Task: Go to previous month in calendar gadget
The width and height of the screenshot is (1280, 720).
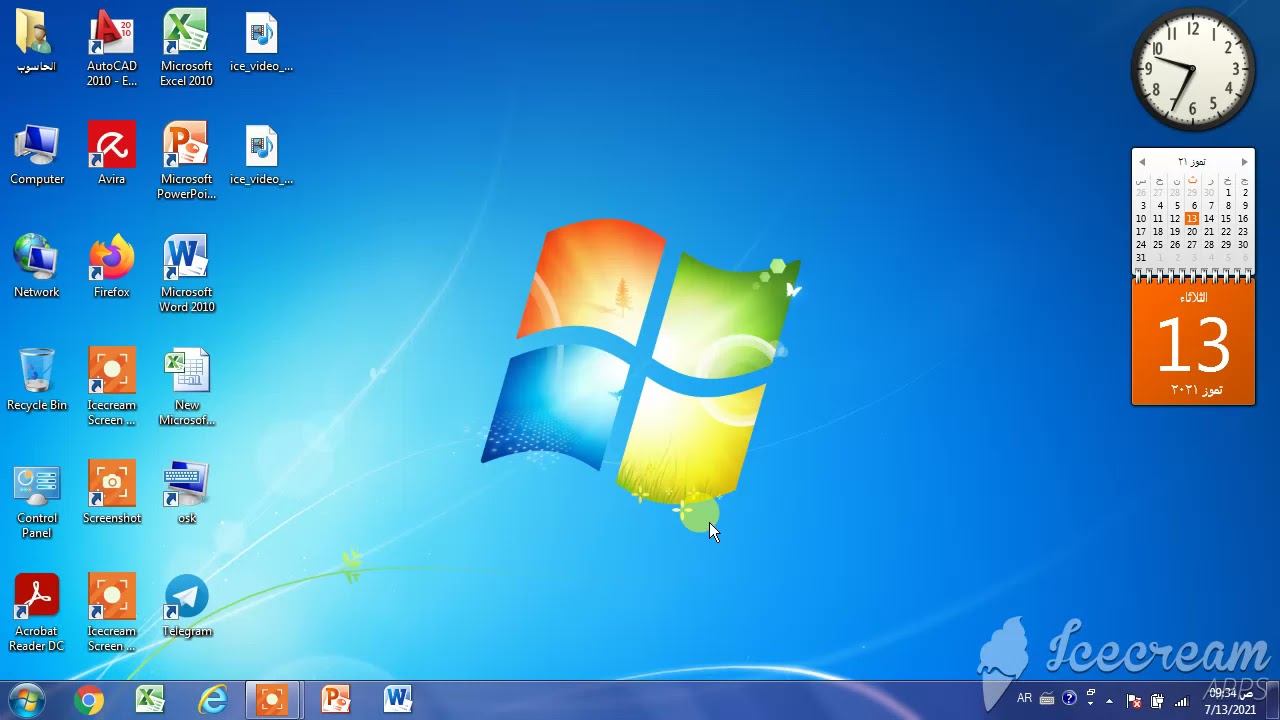Action: point(1142,162)
